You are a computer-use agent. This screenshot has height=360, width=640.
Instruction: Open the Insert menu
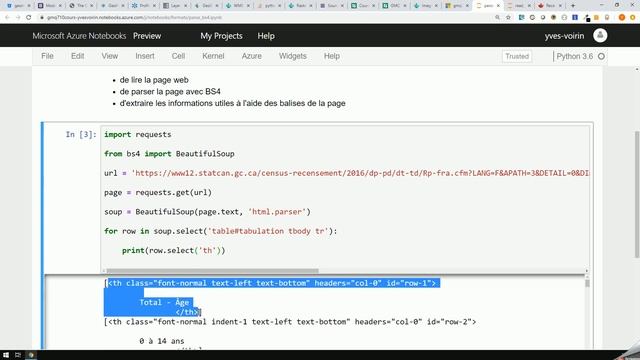tap(145, 56)
